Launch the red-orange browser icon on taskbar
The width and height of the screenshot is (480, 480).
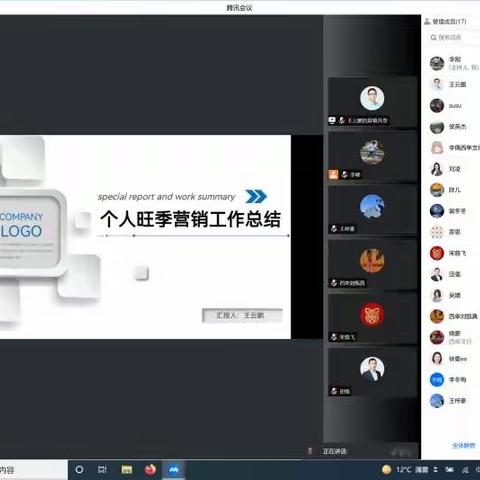coord(150,470)
